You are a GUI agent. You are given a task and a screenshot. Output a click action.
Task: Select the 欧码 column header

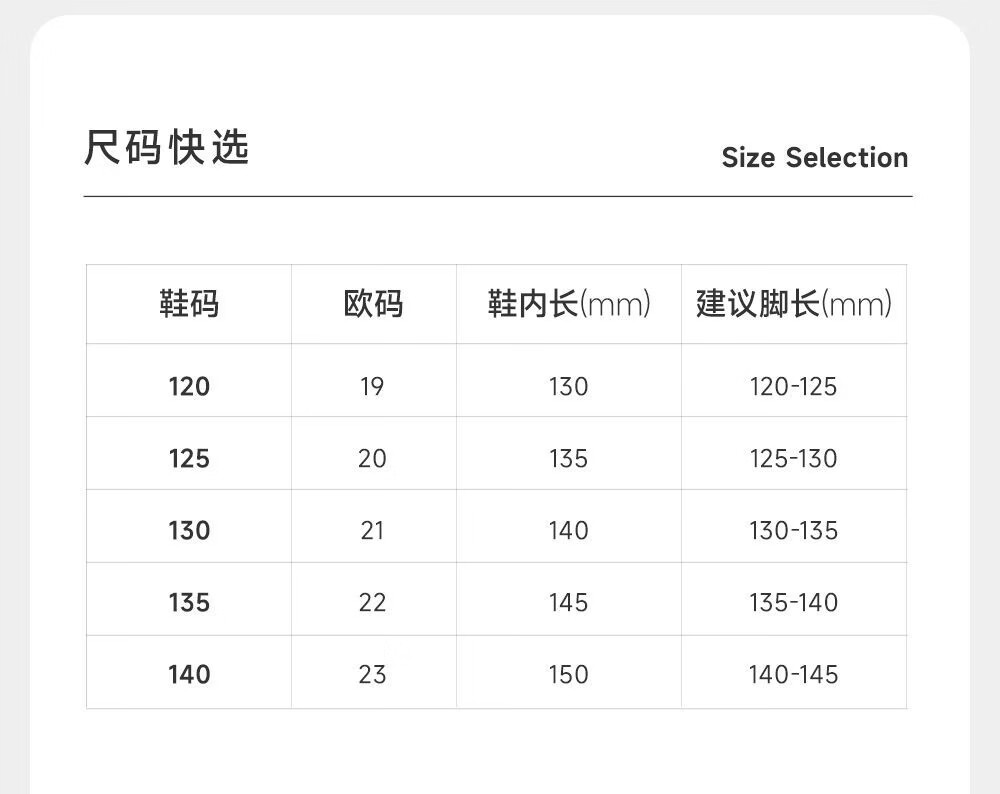click(x=373, y=304)
